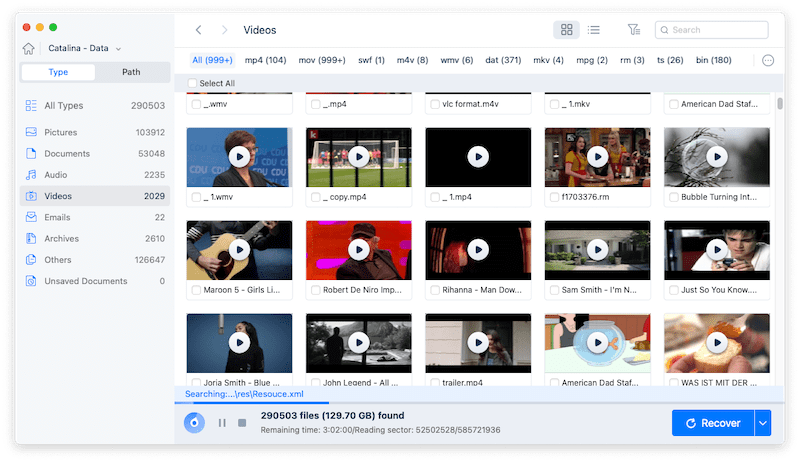800x462 pixels.
Task: Show more file formats ellipsis button
Action: pos(768,61)
